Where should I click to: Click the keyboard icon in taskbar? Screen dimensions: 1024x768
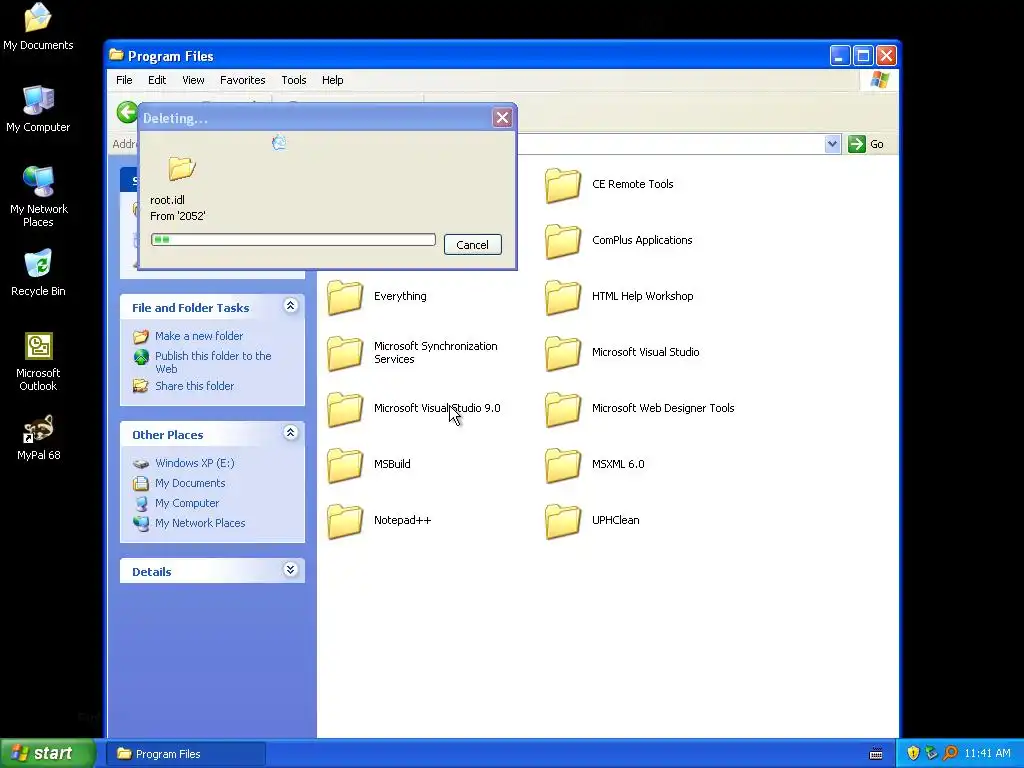tap(876, 754)
